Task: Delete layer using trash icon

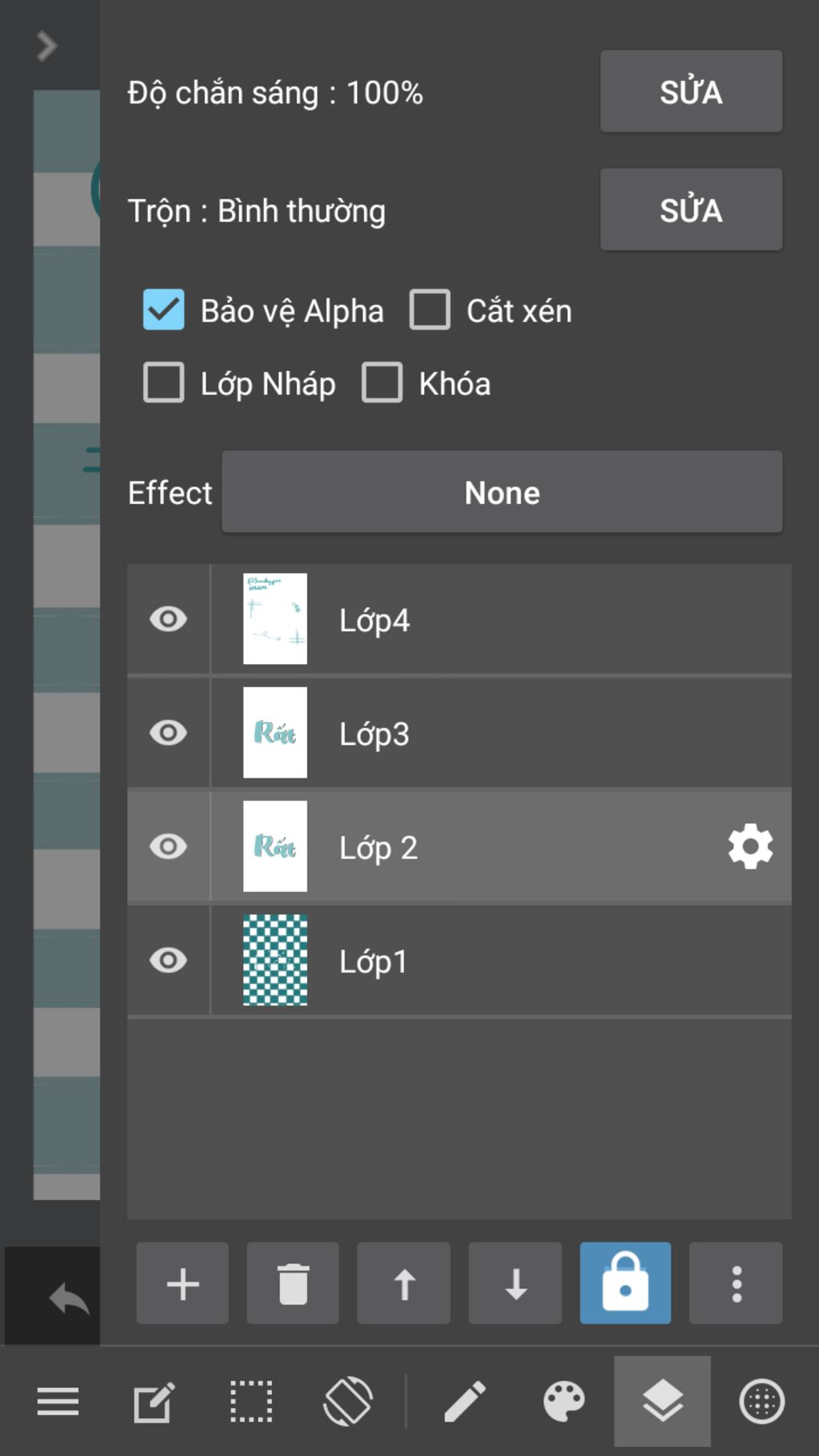Action: tap(293, 1283)
